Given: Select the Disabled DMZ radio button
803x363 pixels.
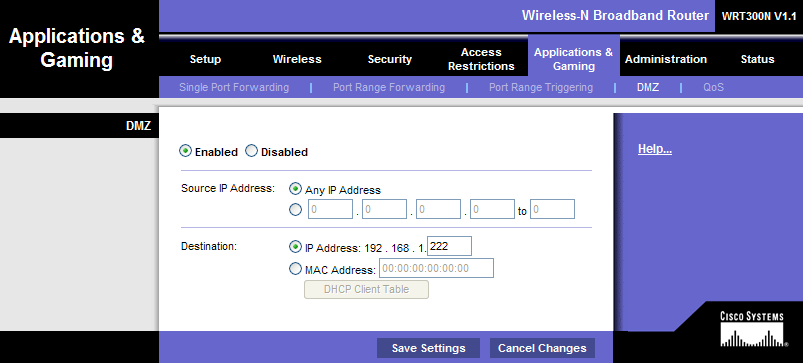Looking at the screenshot, I should tap(251, 152).
